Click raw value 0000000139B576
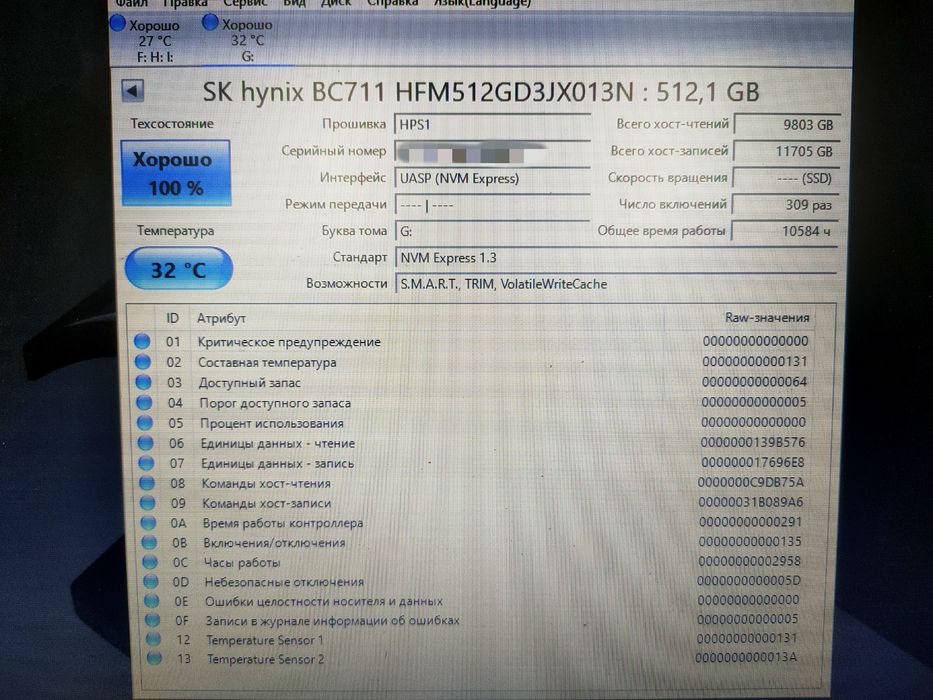Image resolution: width=933 pixels, height=700 pixels. tap(753, 442)
